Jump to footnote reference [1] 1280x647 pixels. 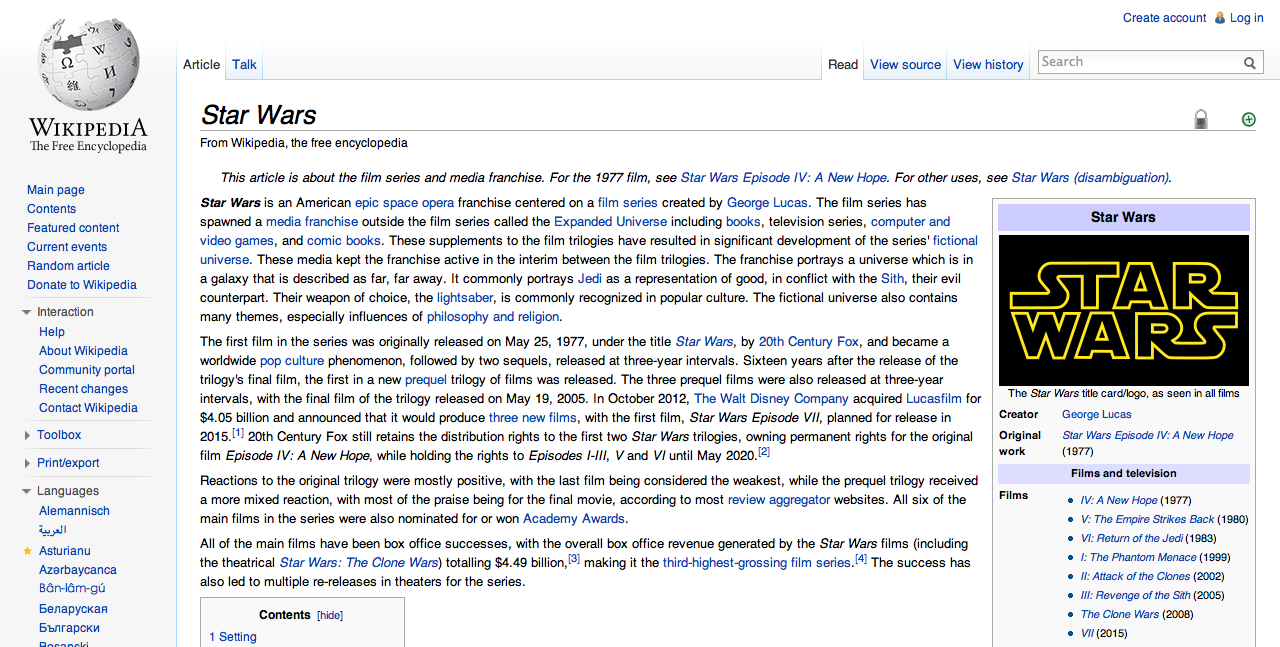coord(238,433)
